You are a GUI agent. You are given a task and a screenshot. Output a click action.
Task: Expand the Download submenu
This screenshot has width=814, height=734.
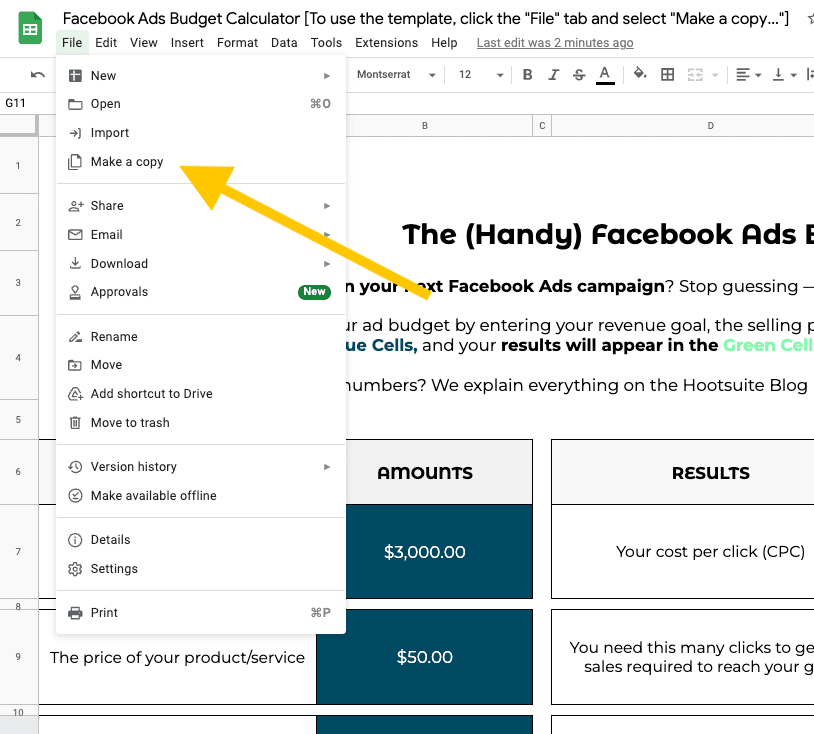119,264
